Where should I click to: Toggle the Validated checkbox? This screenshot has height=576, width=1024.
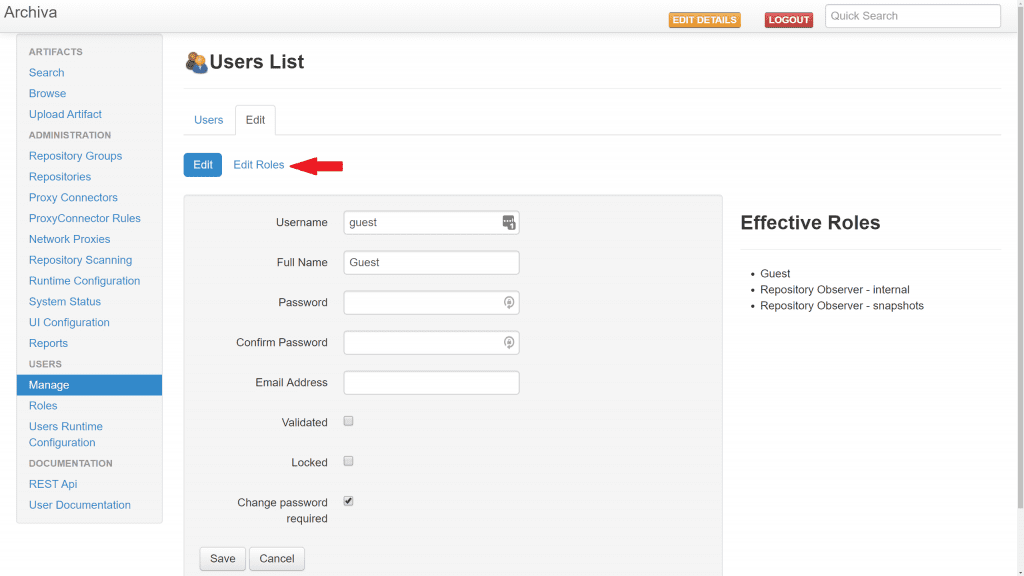click(349, 422)
